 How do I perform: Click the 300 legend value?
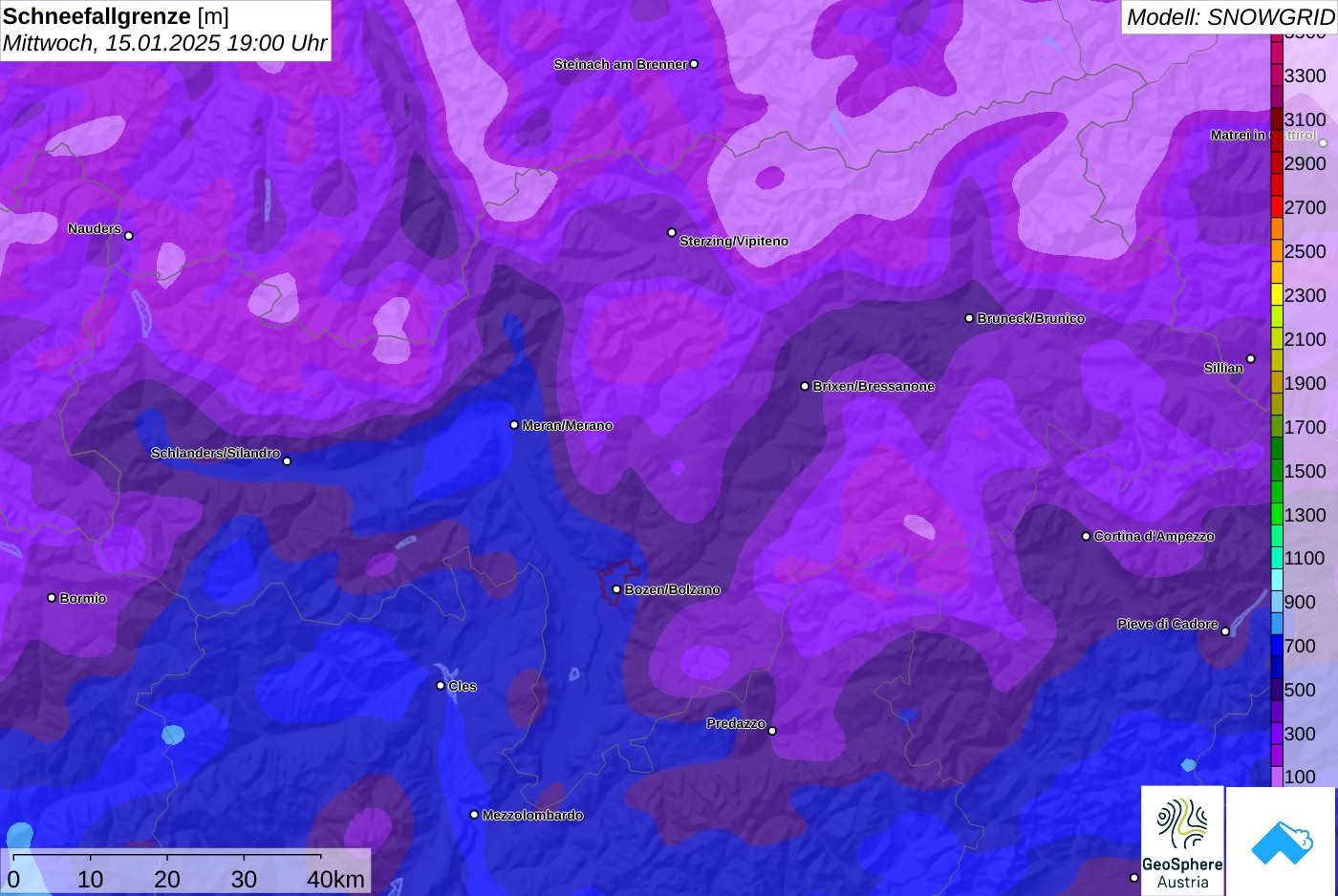point(1300,734)
